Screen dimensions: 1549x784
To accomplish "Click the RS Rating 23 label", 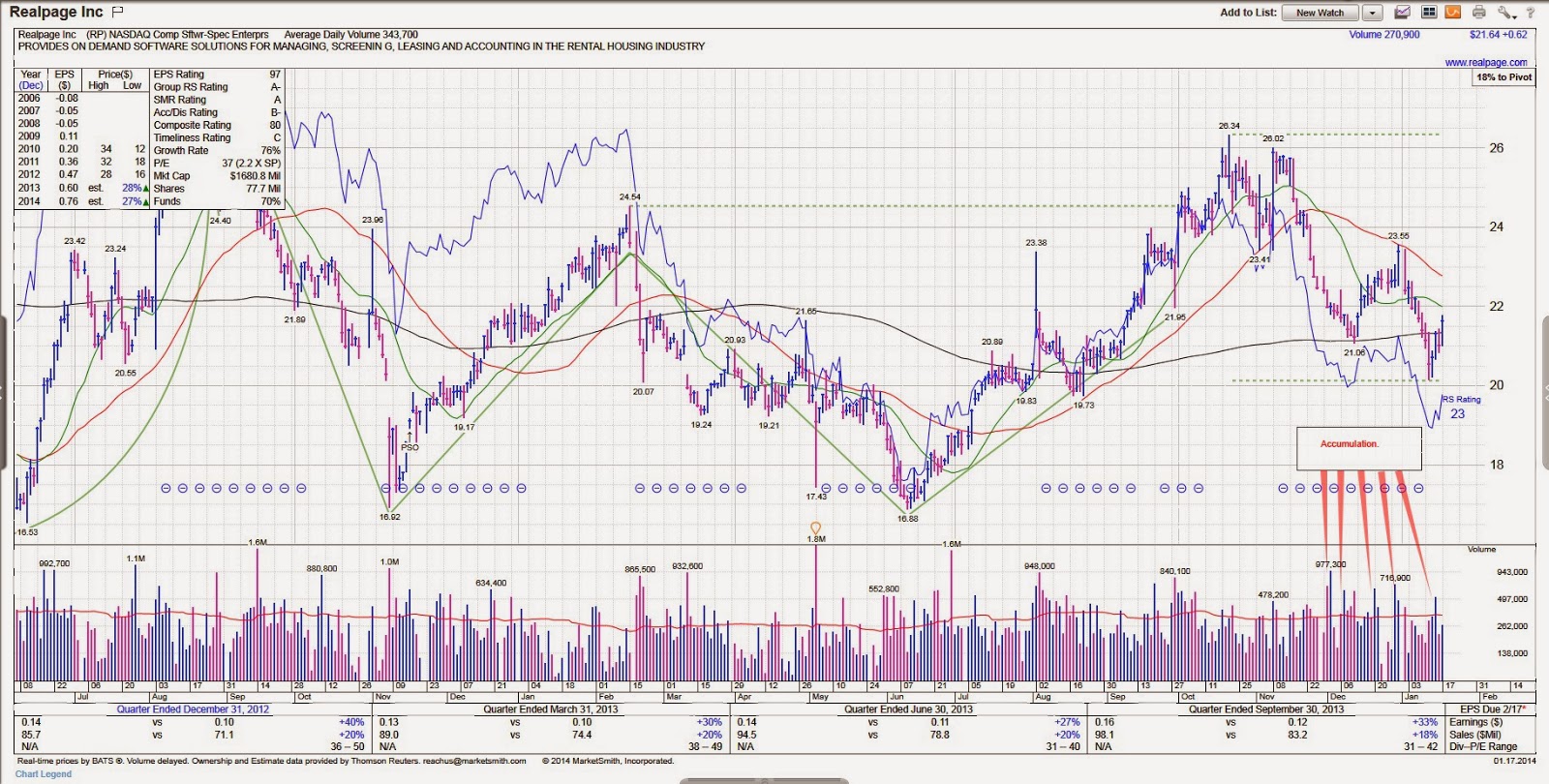I will [1461, 407].
